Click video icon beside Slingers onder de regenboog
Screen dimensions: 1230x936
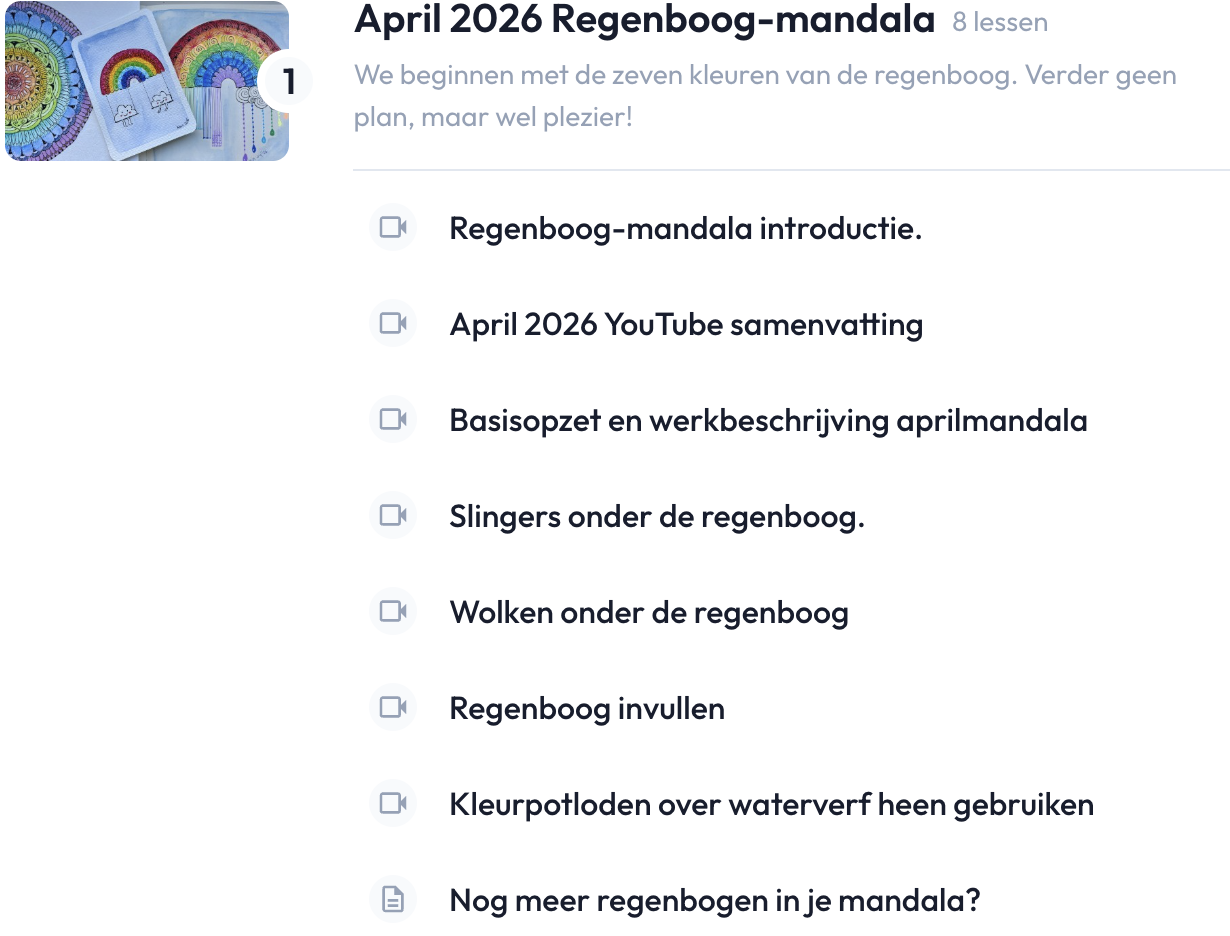click(x=393, y=516)
